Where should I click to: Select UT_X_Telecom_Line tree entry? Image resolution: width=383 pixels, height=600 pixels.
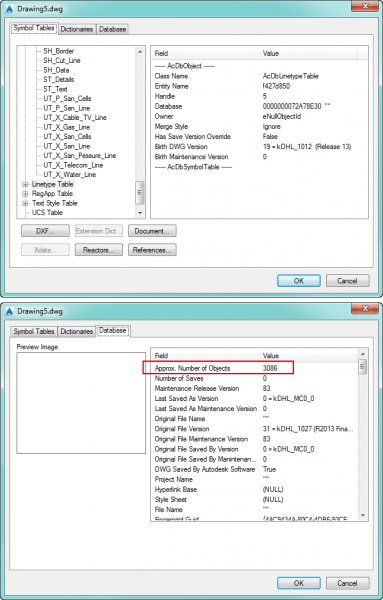[73, 165]
